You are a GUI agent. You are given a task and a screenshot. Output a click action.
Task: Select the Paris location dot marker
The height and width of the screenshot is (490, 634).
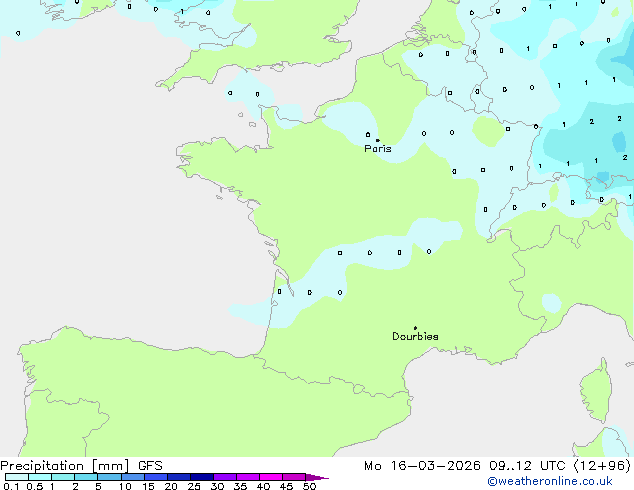[x=378, y=140]
